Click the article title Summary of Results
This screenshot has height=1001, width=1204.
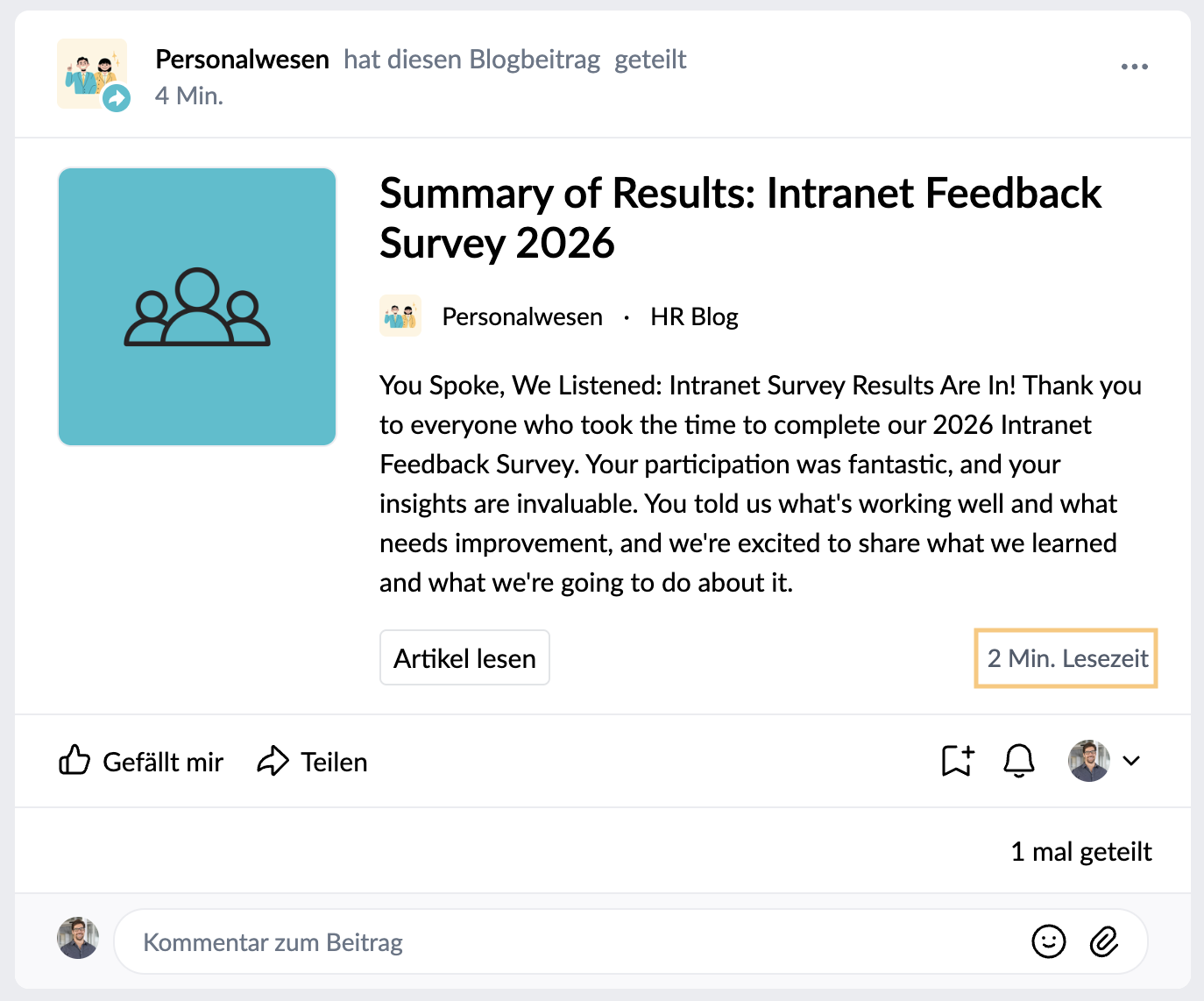[740, 217]
